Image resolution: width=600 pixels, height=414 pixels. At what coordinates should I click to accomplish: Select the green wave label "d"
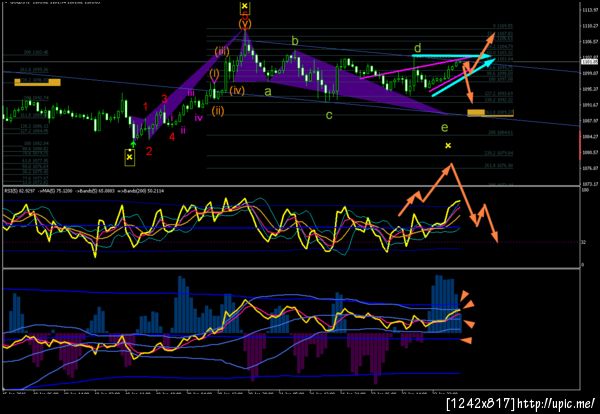pyautogui.click(x=417, y=48)
